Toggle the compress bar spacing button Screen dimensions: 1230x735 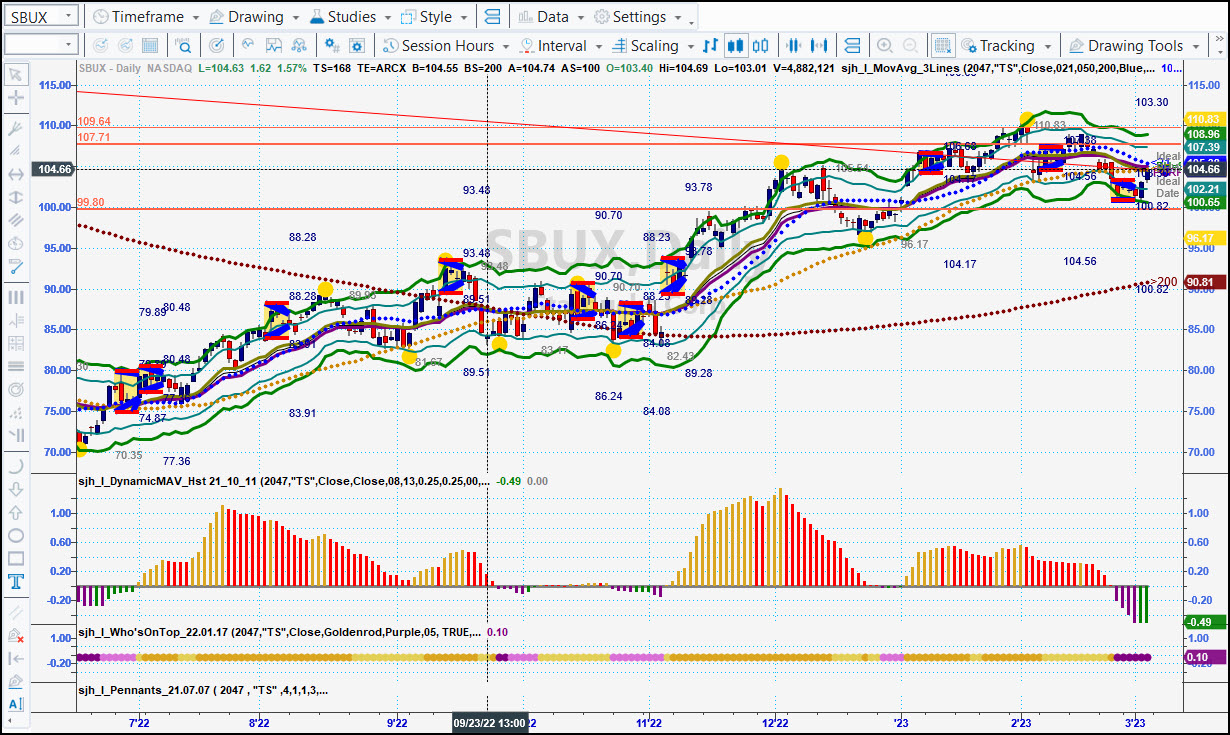click(x=794, y=45)
